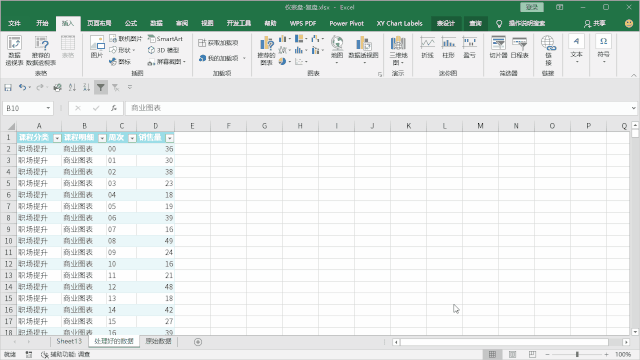Open Recommended PivotTables
The height and width of the screenshot is (360, 640).
(x=41, y=50)
